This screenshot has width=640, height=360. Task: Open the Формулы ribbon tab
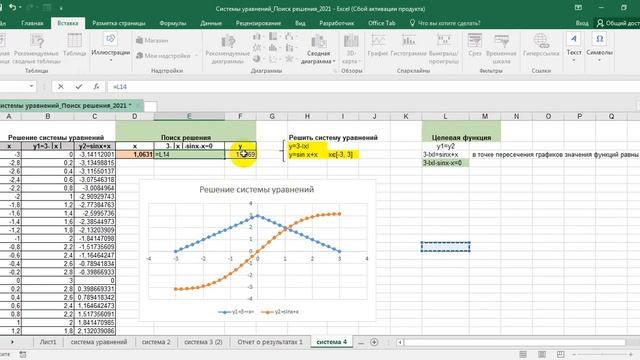tap(173, 23)
